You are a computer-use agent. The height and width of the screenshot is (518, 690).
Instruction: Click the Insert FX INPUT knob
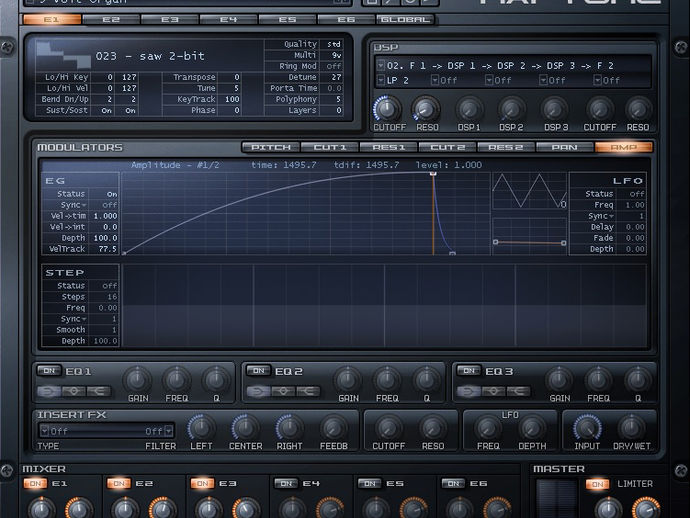587,427
